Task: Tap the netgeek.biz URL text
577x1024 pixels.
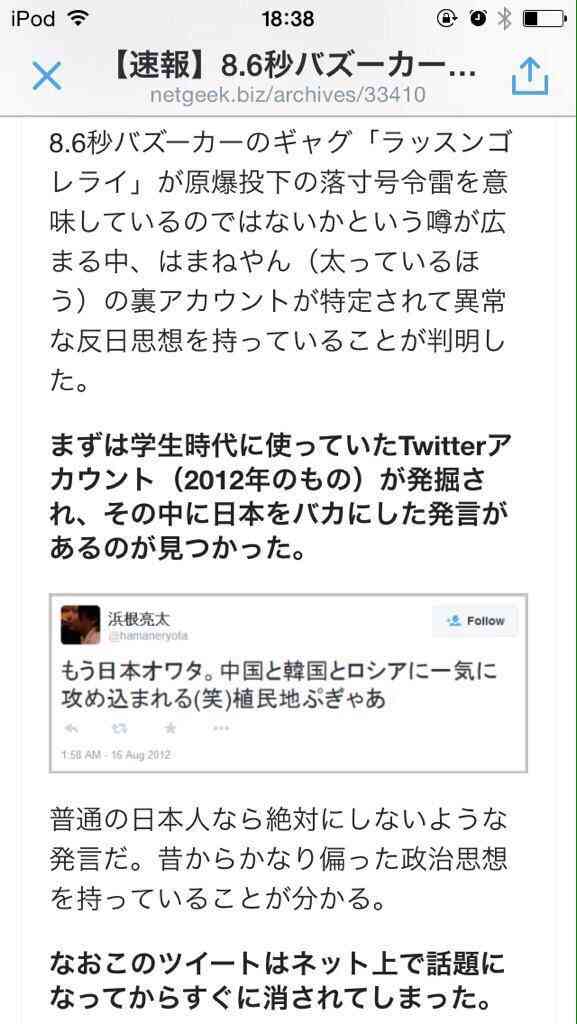Action: 288,95
